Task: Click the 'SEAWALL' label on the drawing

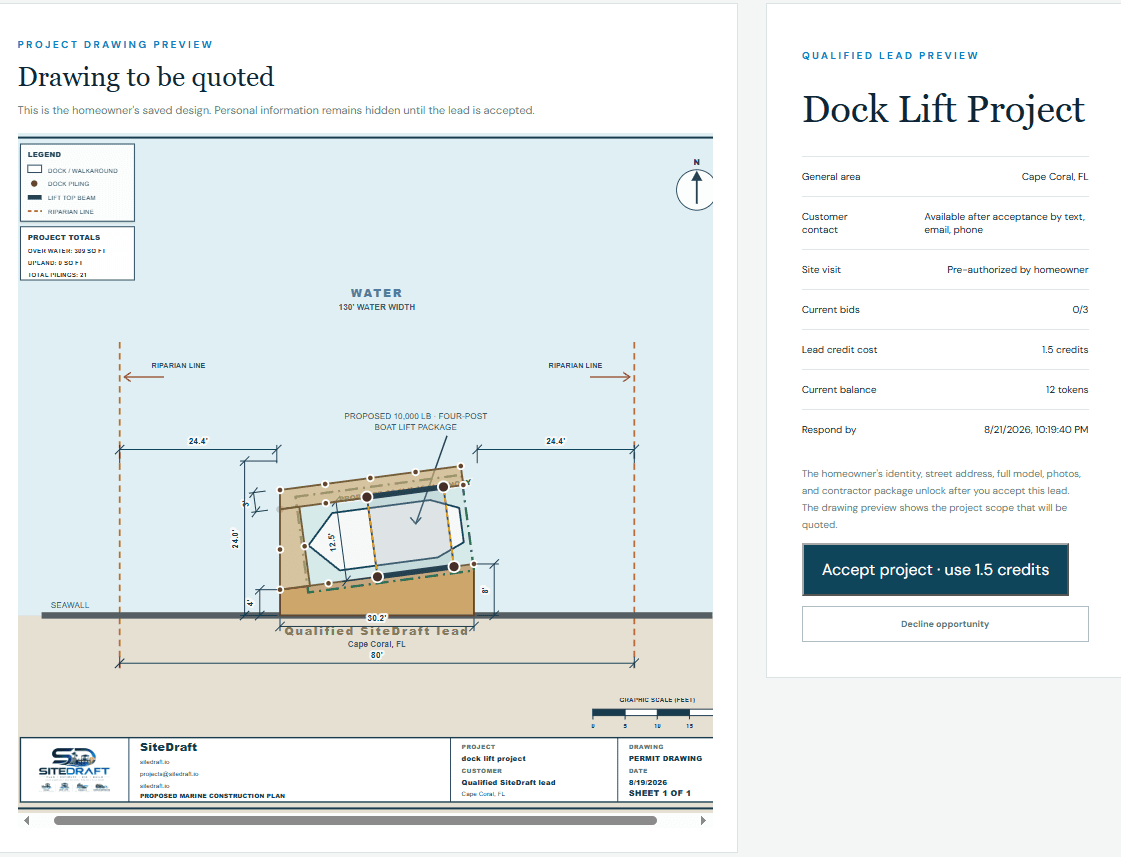Action: click(x=70, y=605)
